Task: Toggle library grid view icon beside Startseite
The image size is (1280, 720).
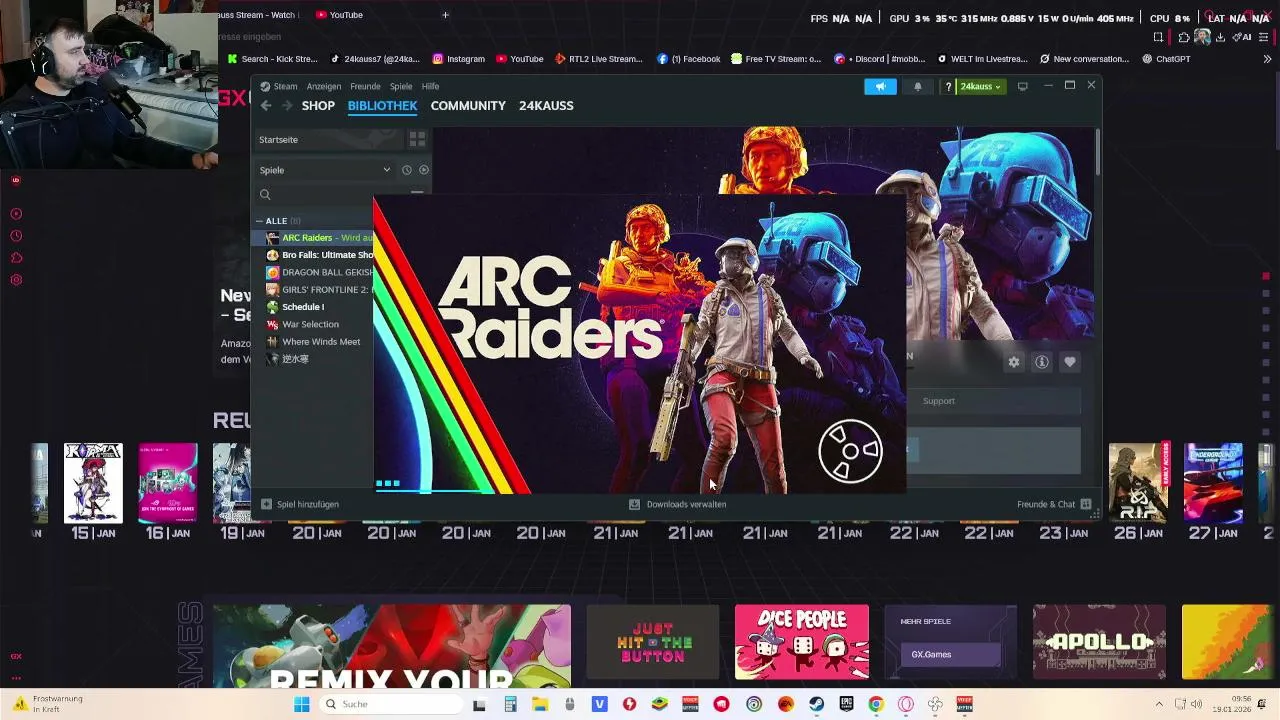Action: click(417, 139)
